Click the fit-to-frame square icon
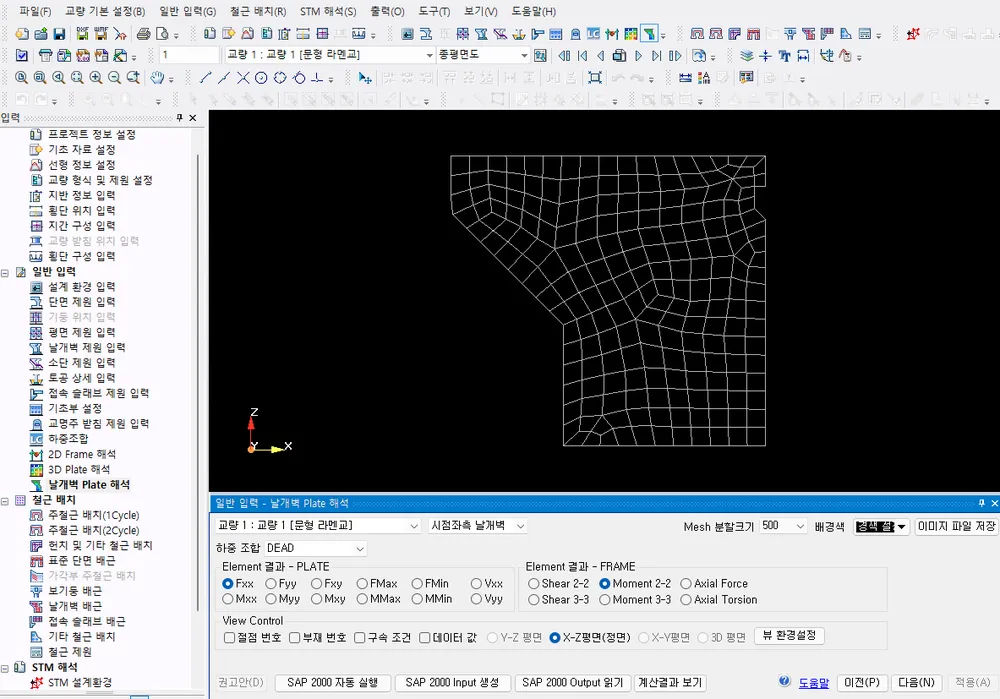Viewport: 1000px width, 699px height. coord(594,78)
